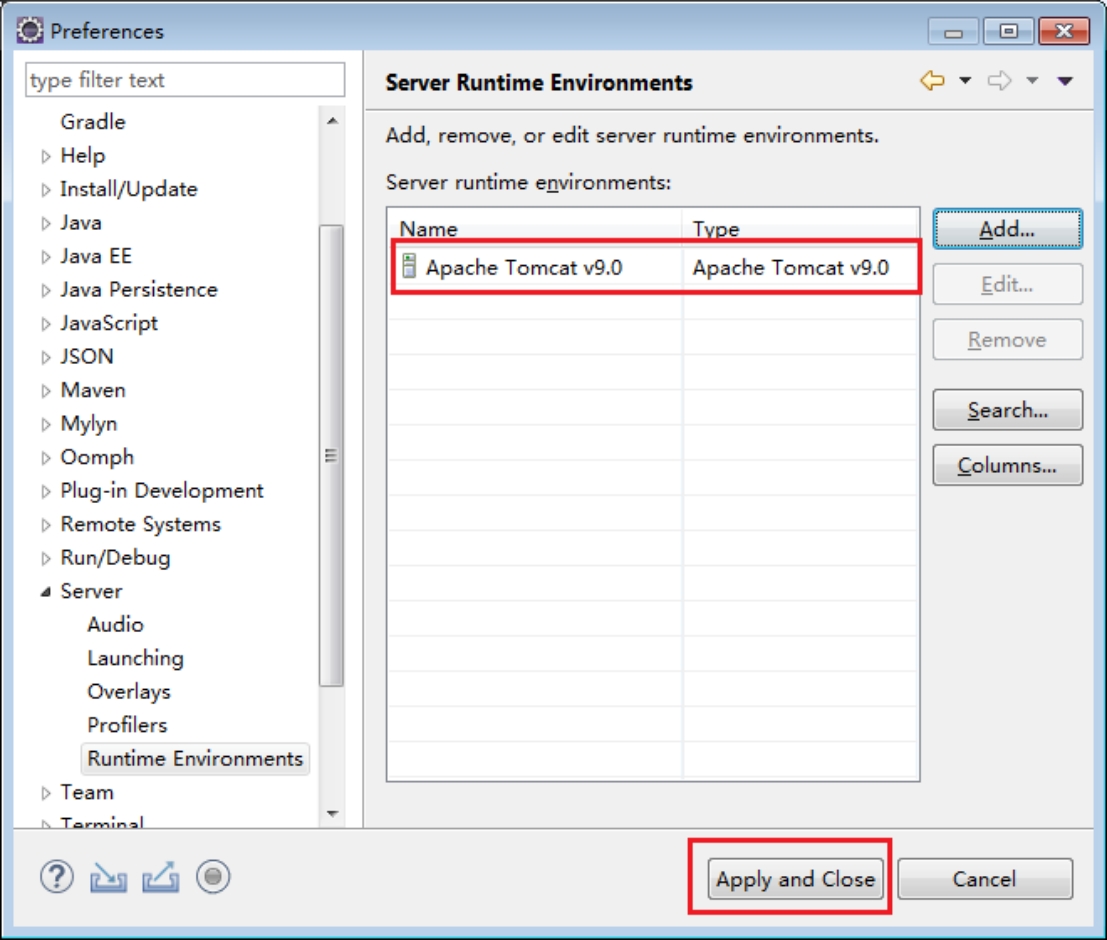Expand the Run/Debug node
This screenshot has width=1107, height=940.
coord(46,559)
